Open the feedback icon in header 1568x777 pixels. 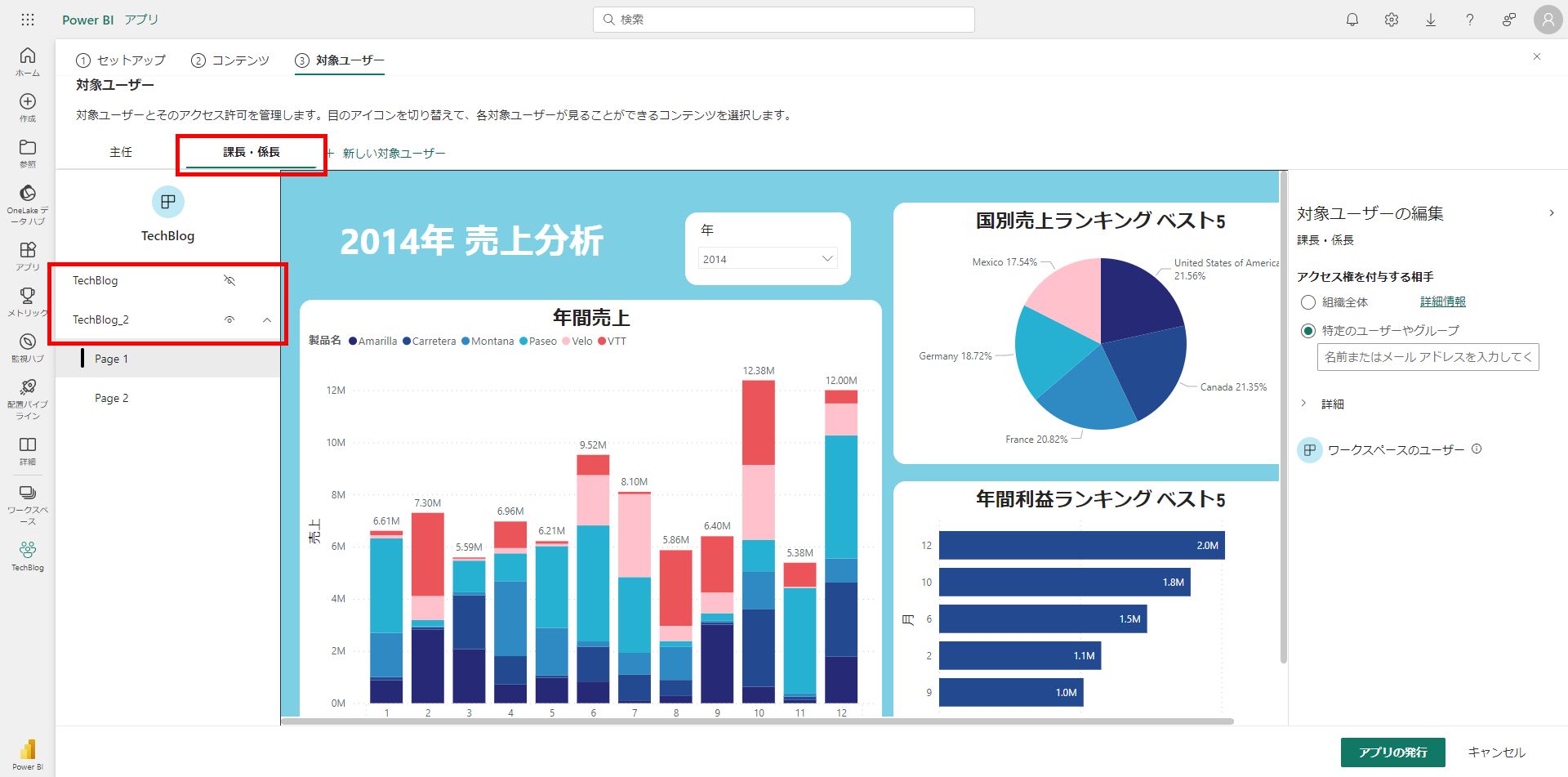point(1509,20)
